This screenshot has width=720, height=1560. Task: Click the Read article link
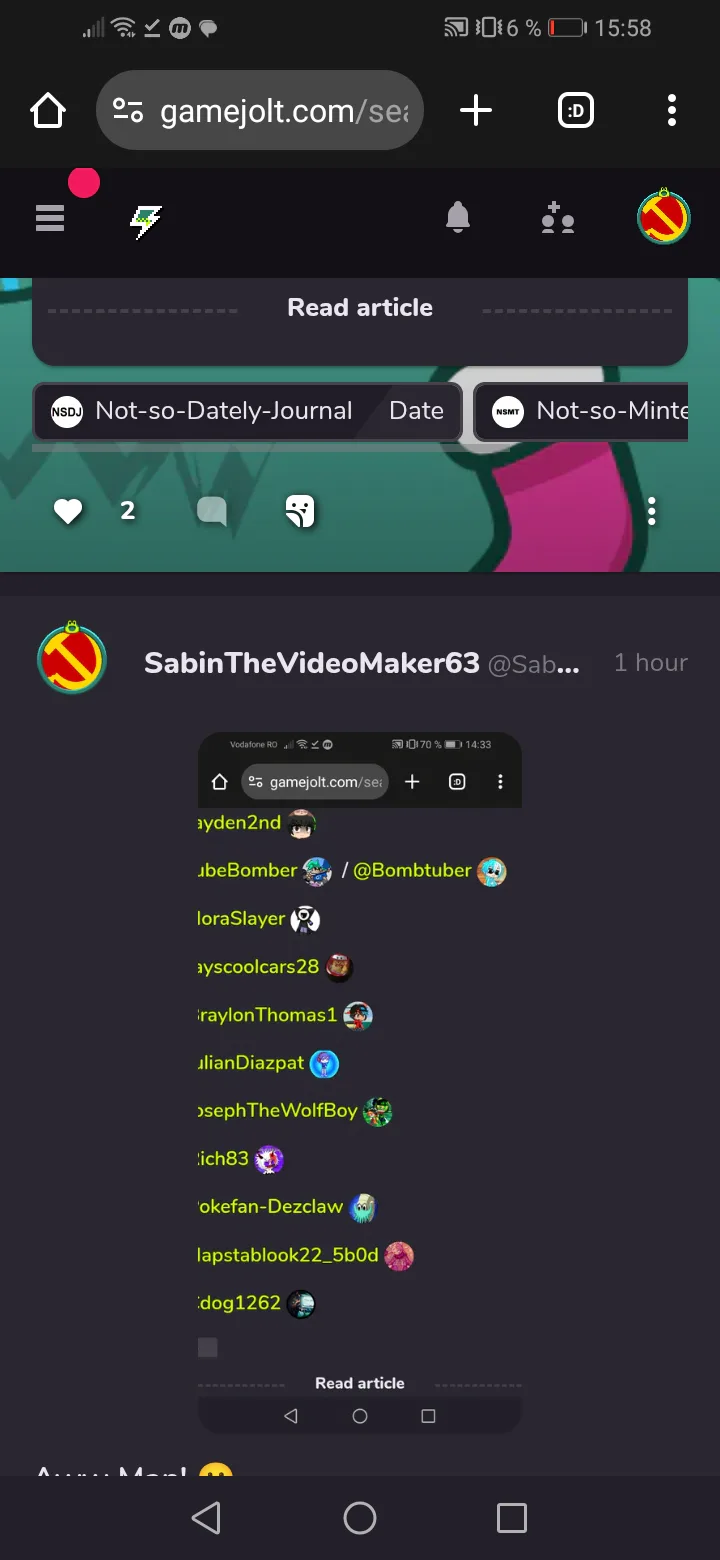[x=360, y=307]
